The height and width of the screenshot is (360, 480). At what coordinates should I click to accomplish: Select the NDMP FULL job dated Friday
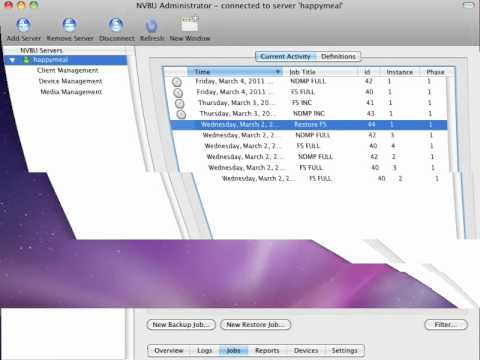(307, 81)
